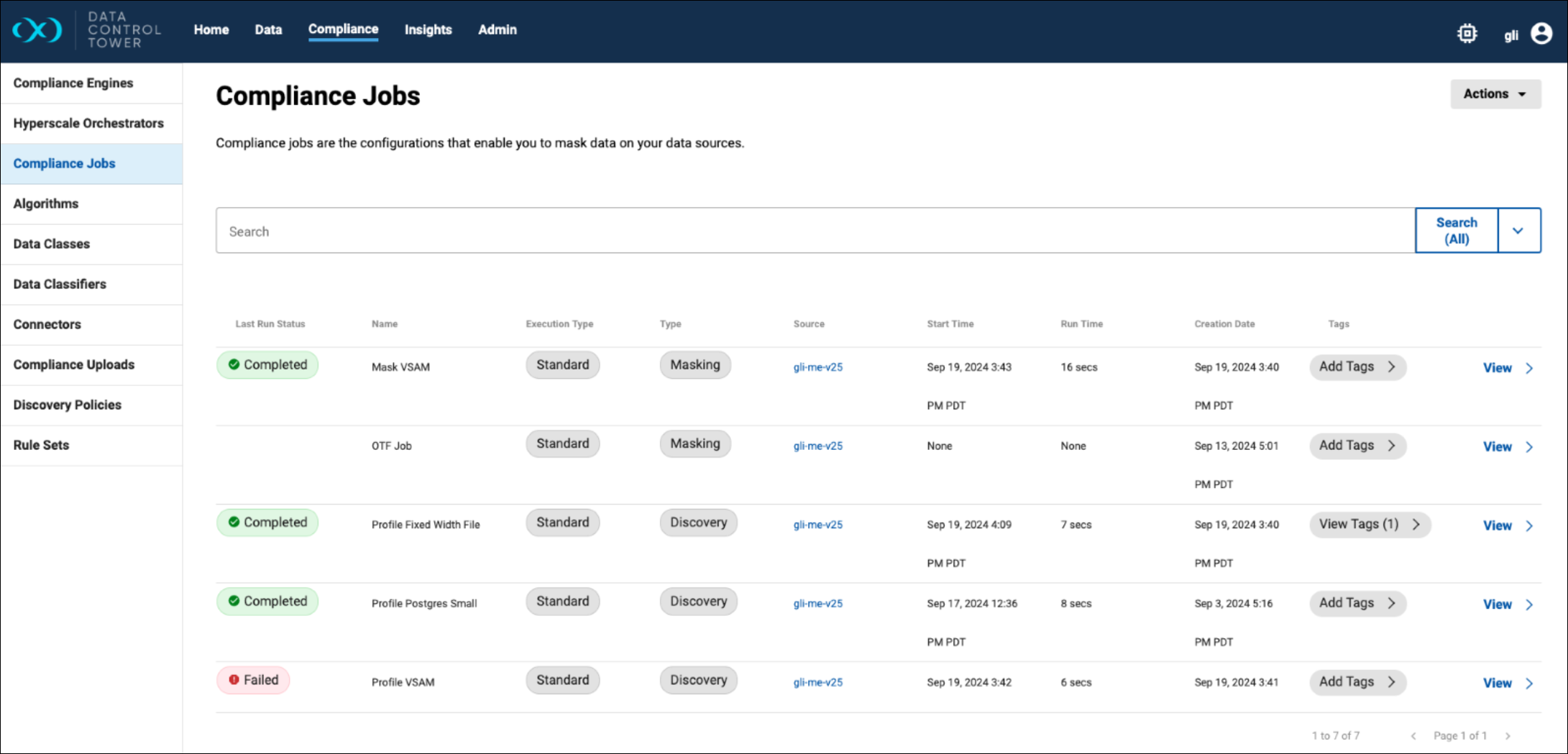Open the gli-me-v25 source link for Profile VSAM

(817, 682)
